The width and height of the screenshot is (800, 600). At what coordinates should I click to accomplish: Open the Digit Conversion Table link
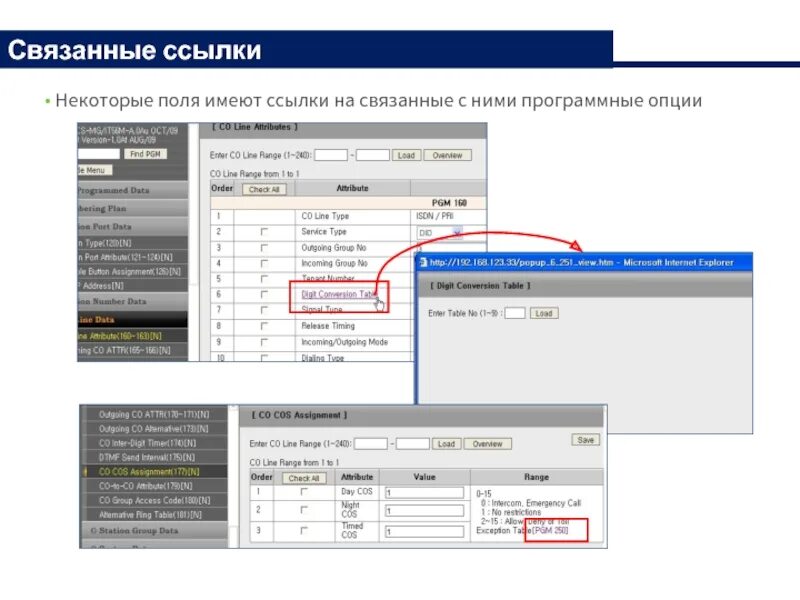339,294
